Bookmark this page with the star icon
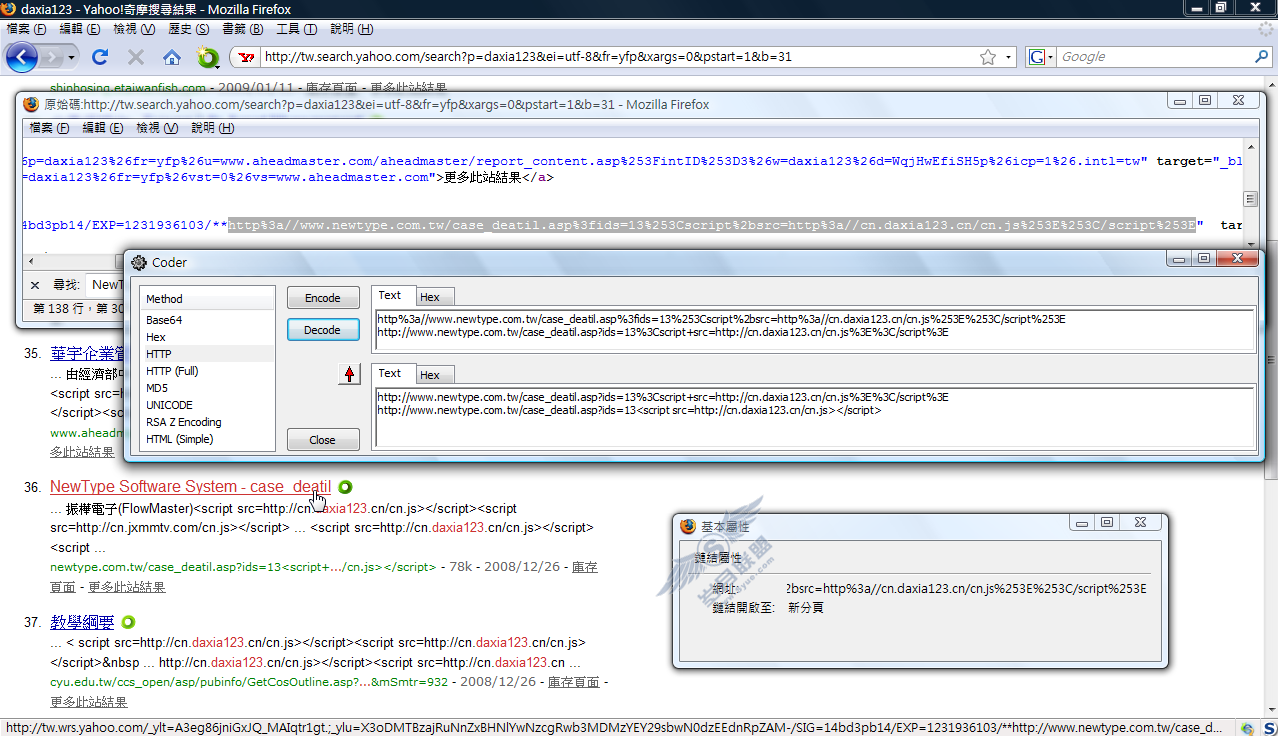The width and height of the screenshot is (1278, 736). point(988,57)
